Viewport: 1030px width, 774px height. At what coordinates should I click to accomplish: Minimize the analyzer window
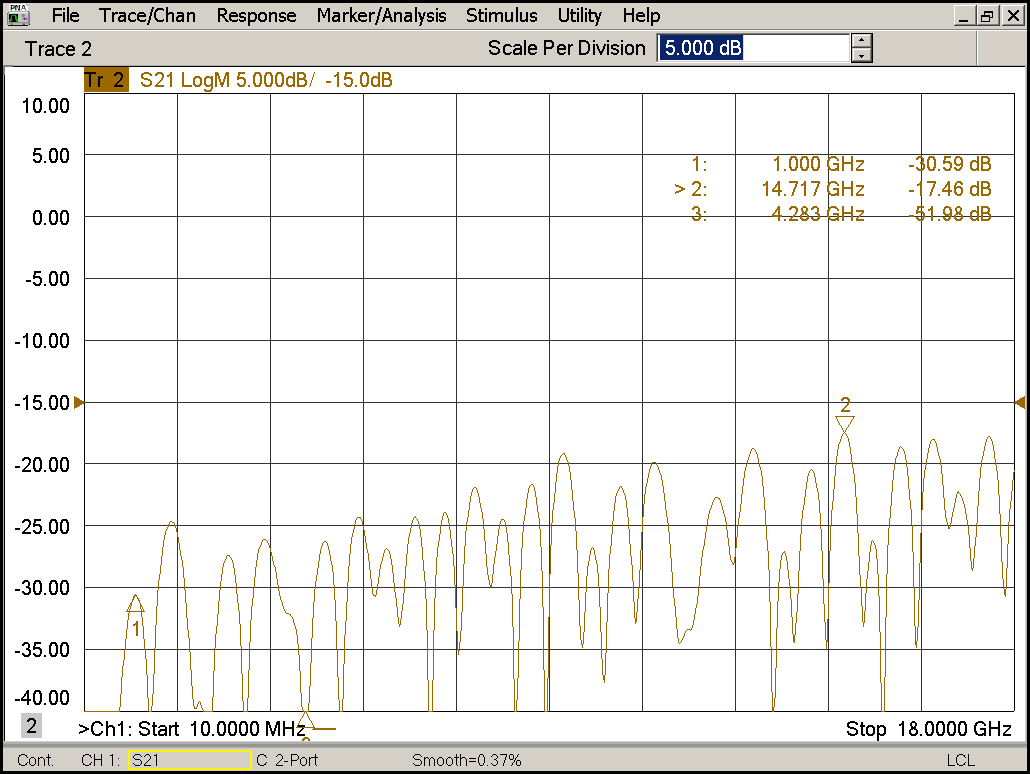point(964,16)
